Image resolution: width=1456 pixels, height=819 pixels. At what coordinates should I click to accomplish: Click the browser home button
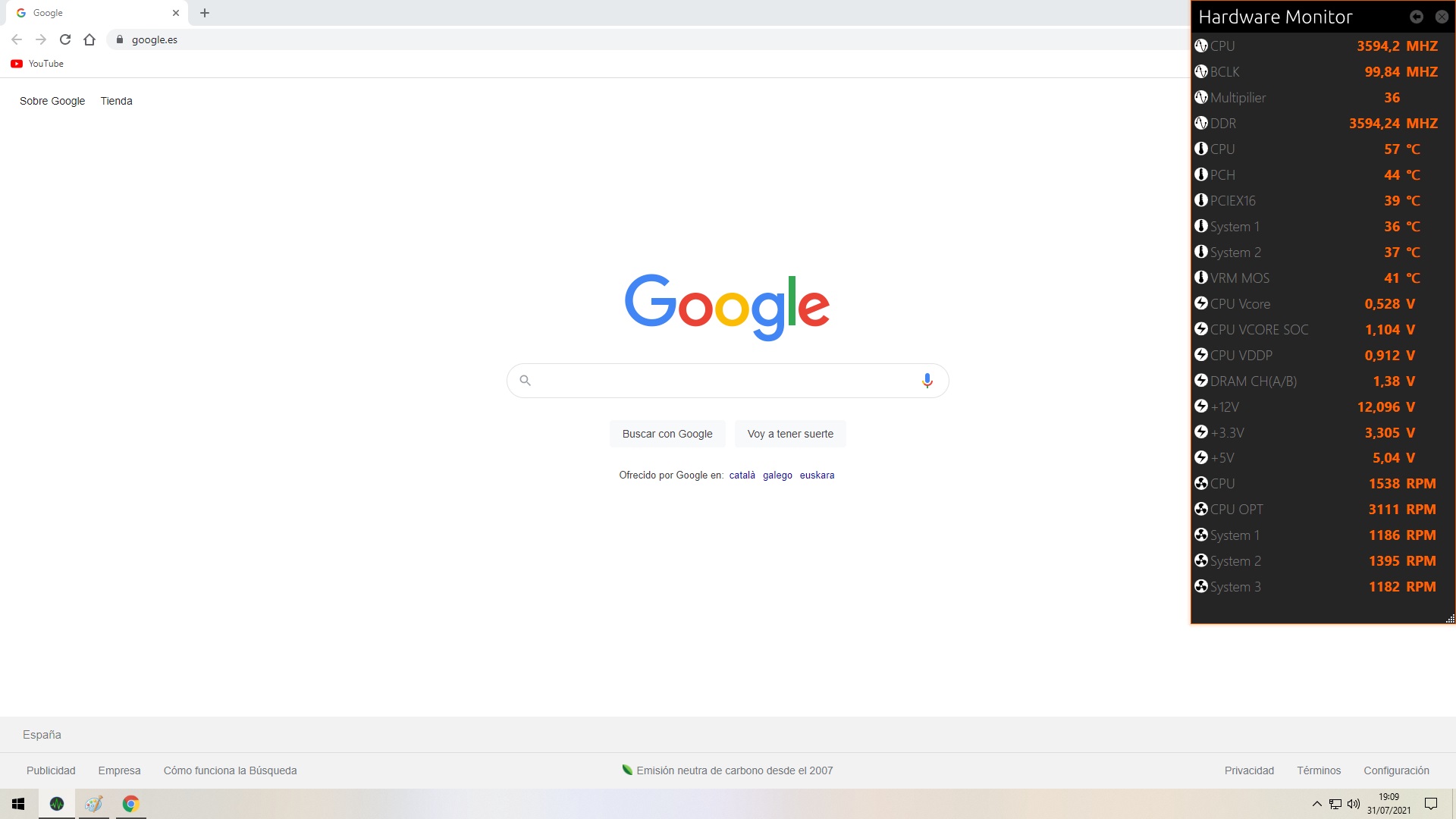click(89, 39)
